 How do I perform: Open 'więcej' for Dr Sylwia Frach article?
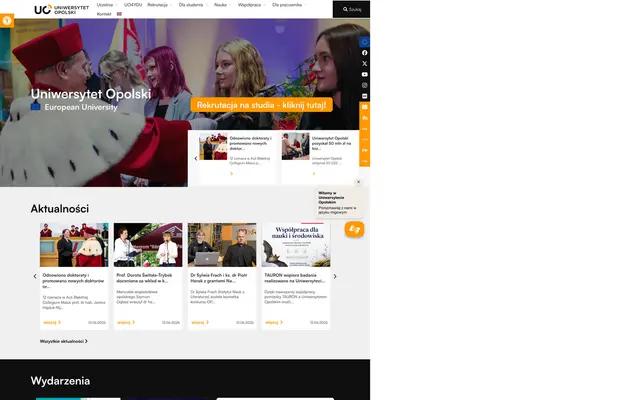coord(200,322)
